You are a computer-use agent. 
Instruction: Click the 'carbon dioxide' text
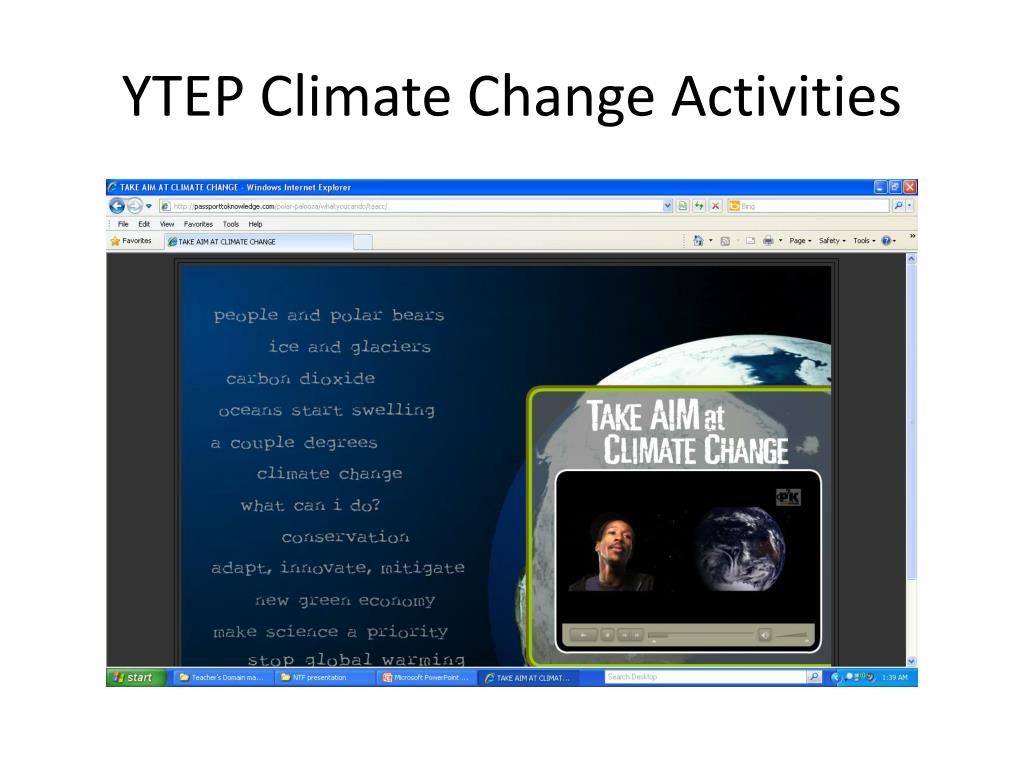(x=300, y=379)
